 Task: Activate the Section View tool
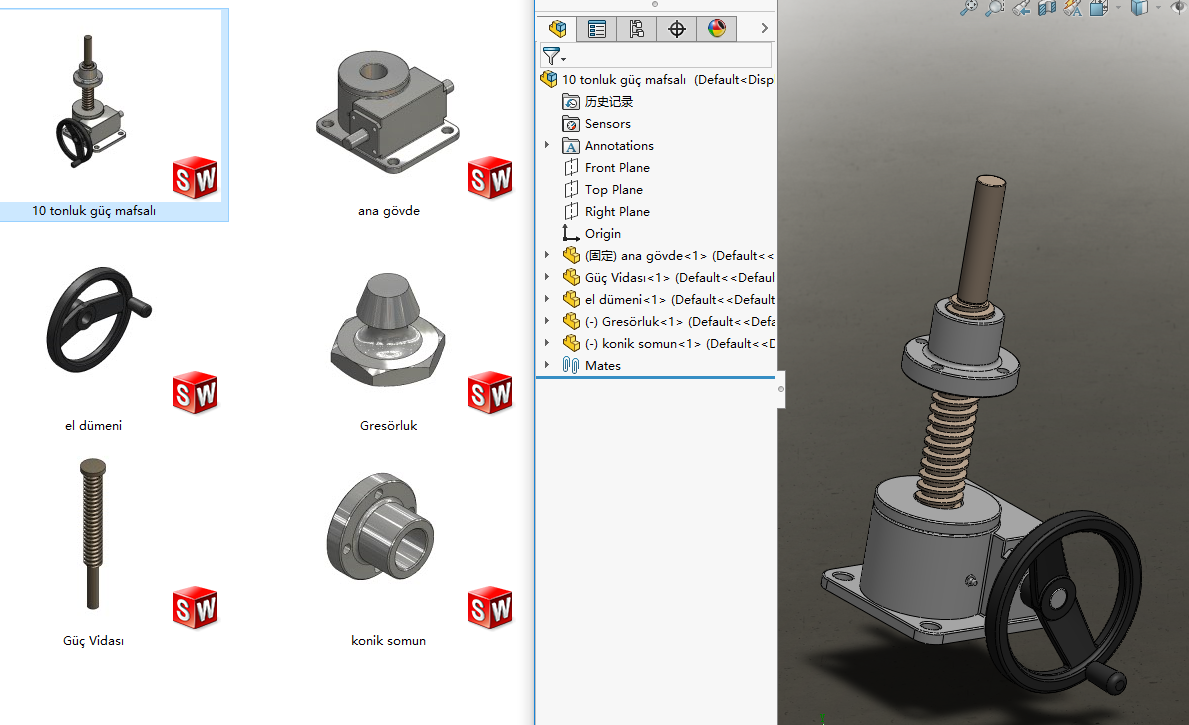pyautogui.click(x=1047, y=8)
